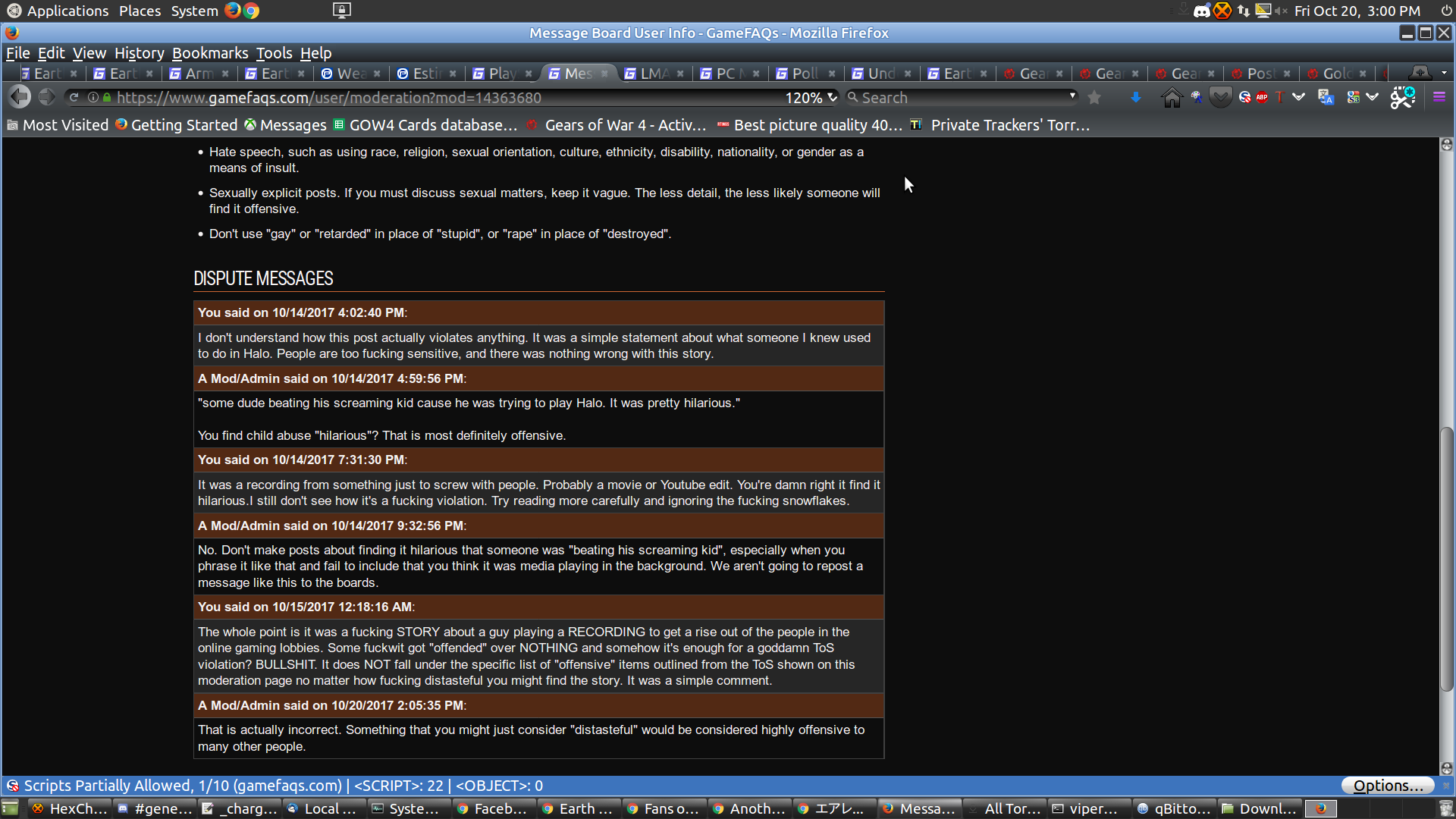
Task: Expand the 120% zoom level dropdown
Action: coord(832,98)
